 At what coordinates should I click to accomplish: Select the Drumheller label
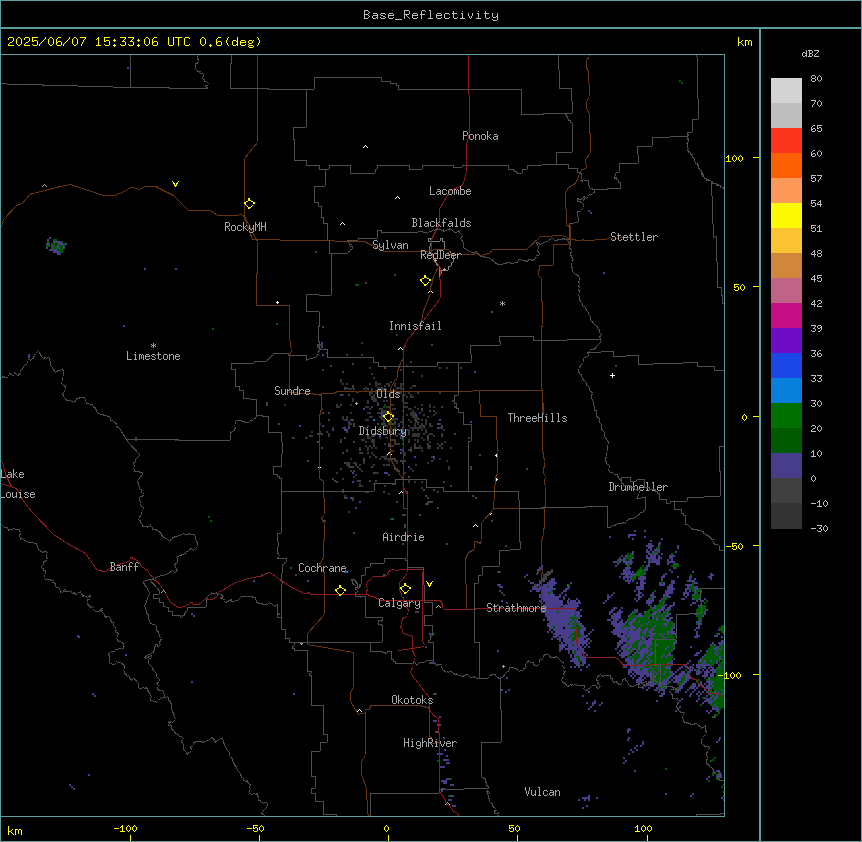pyautogui.click(x=638, y=487)
